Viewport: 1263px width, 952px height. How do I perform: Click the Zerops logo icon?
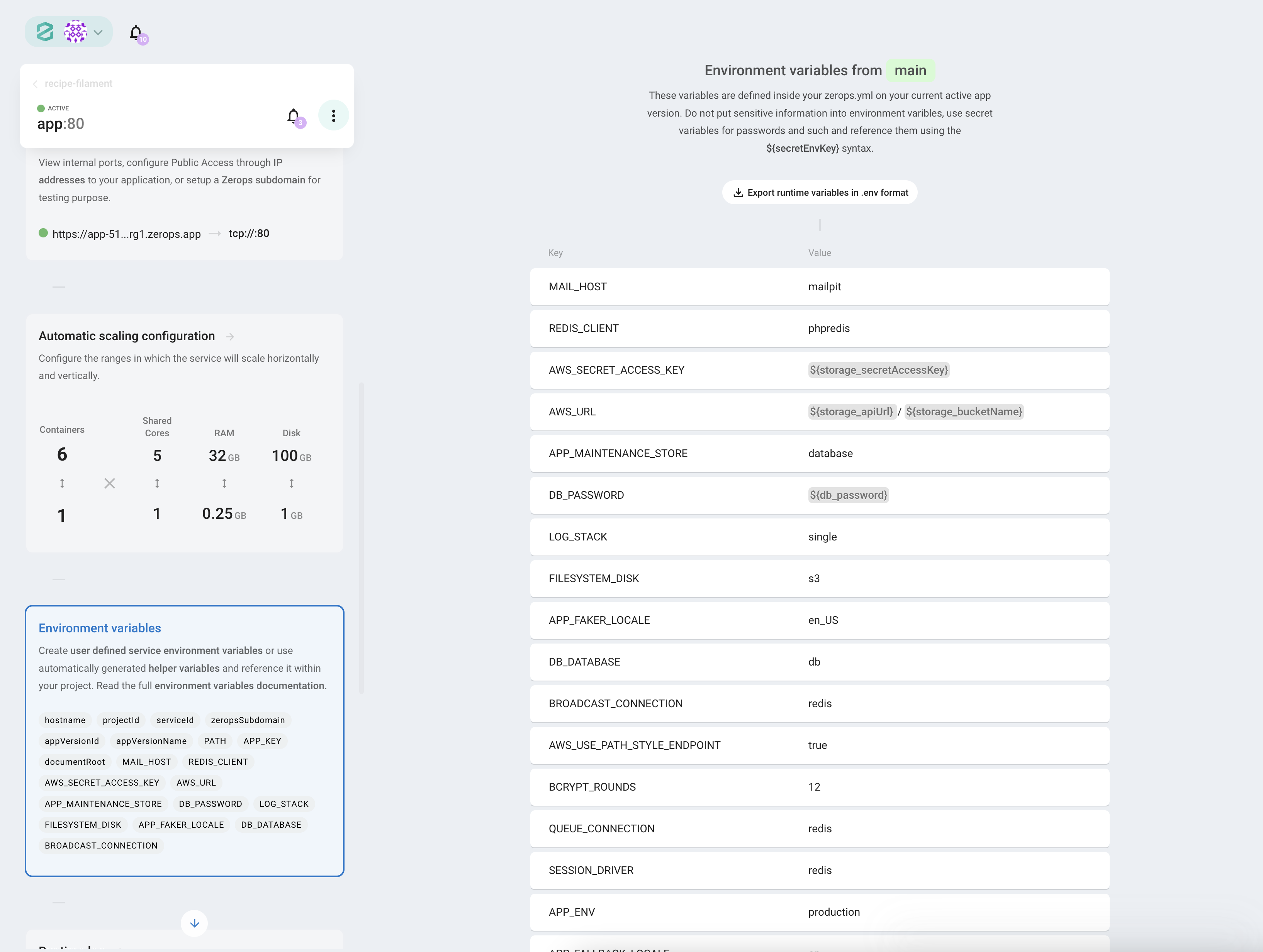tap(45, 32)
